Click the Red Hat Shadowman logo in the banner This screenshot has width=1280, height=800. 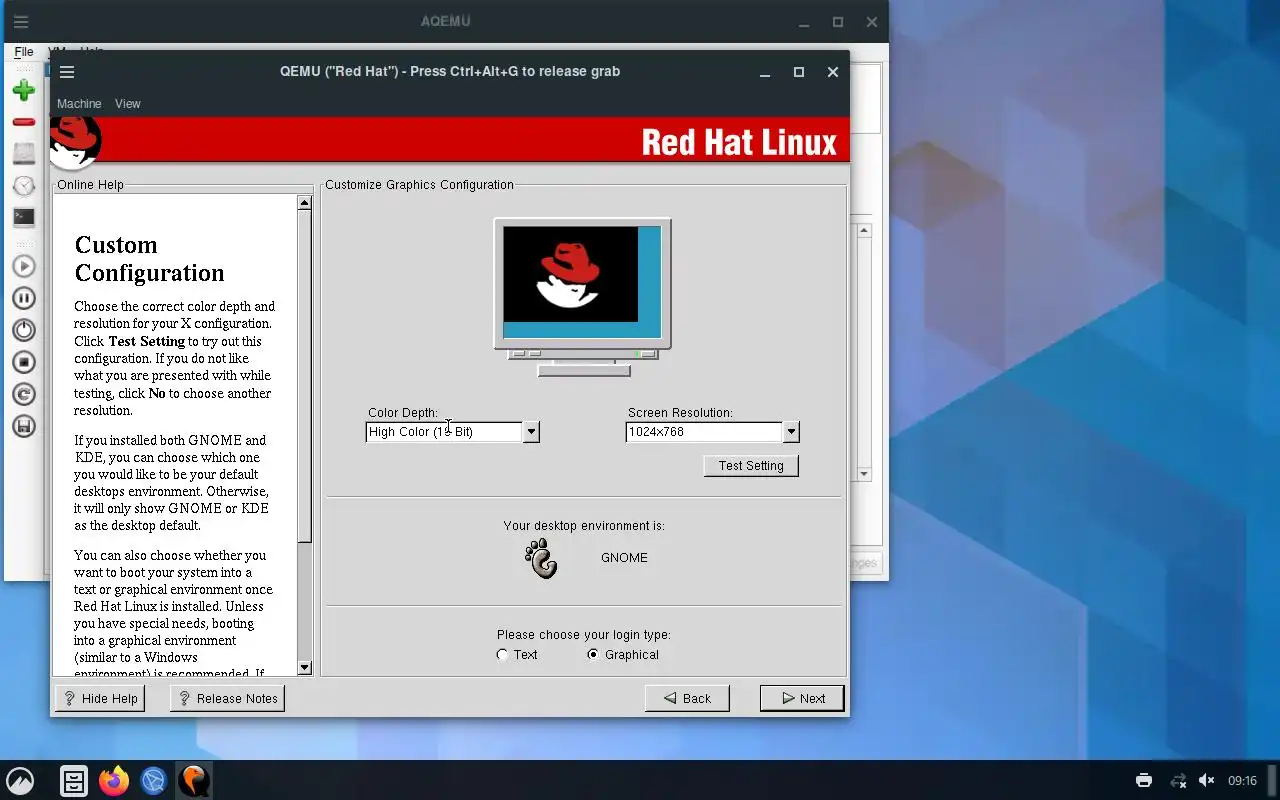(x=75, y=142)
